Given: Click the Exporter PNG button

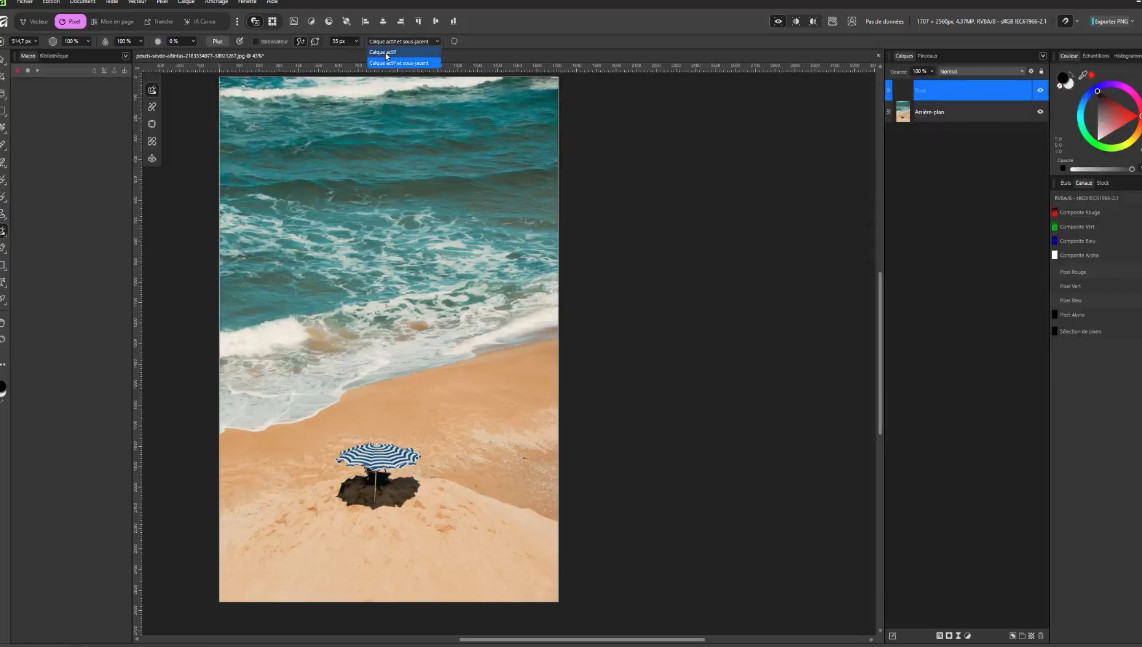Looking at the screenshot, I should (x=1109, y=22).
